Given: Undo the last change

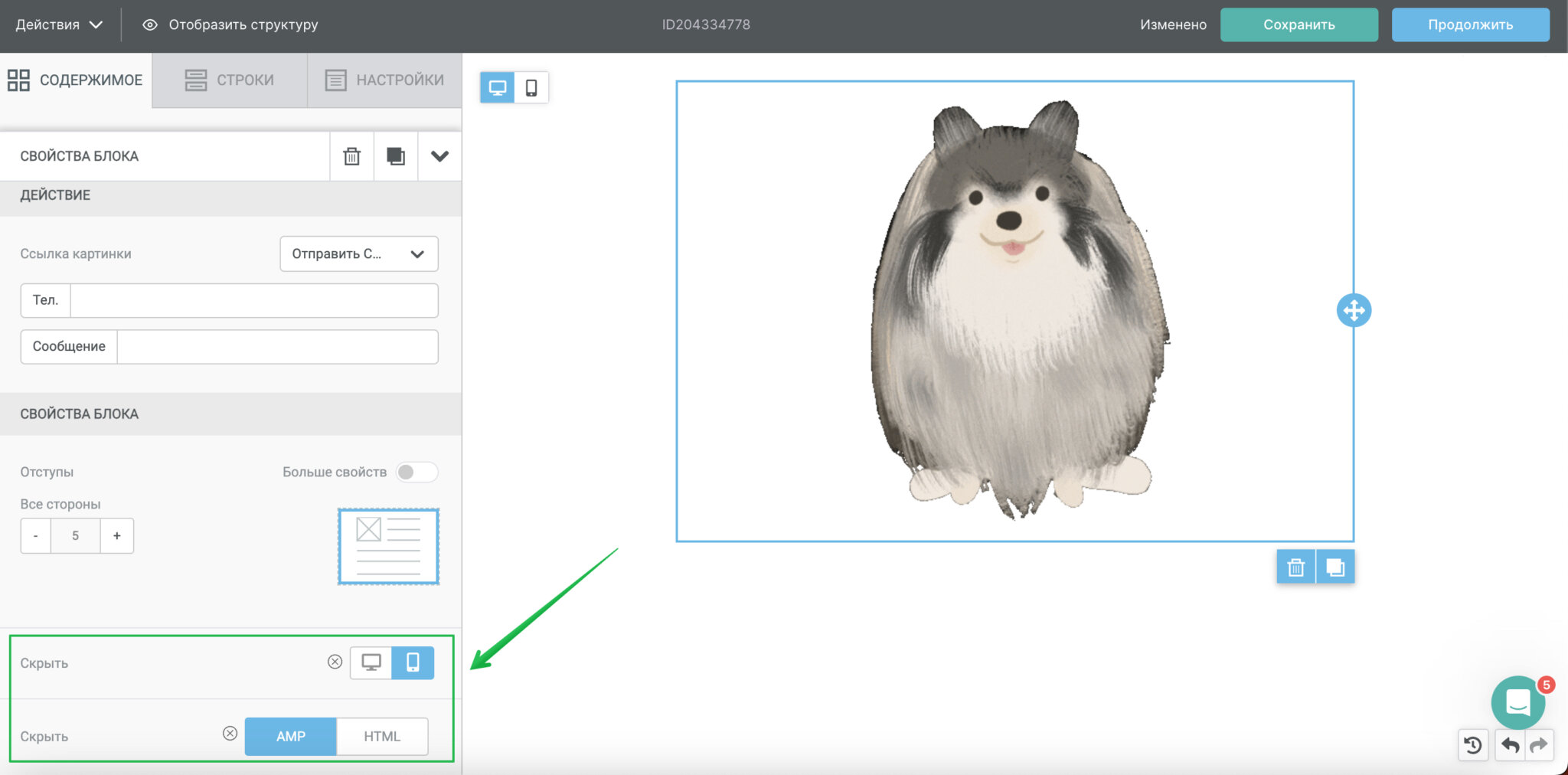Looking at the screenshot, I should pyautogui.click(x=1510, y=745).
